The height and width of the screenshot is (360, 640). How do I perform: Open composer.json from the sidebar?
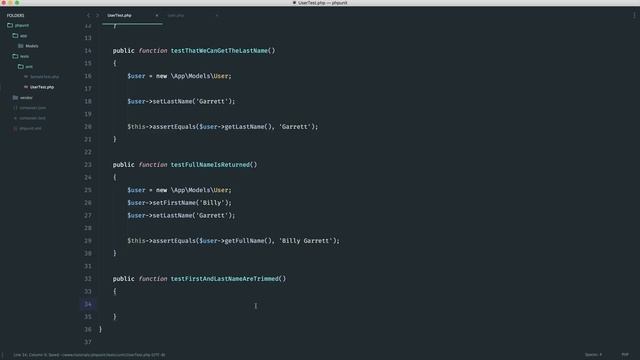click(x=30, y=108)
